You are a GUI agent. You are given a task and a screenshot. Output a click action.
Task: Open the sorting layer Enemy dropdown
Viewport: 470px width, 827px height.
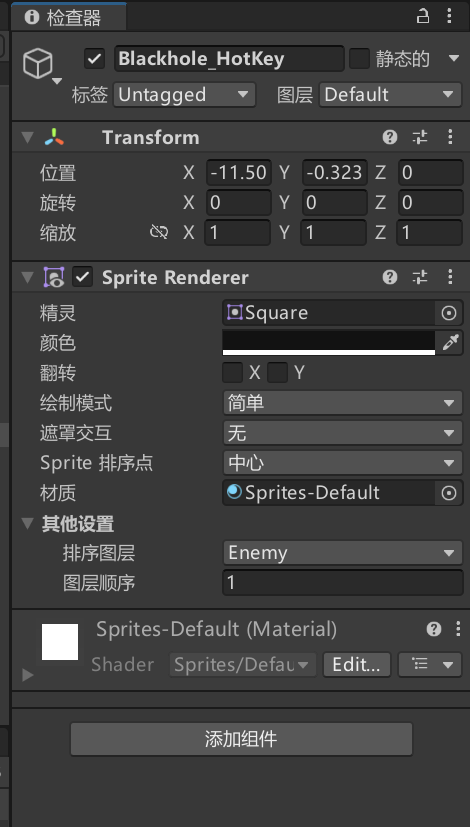point(343,553)
